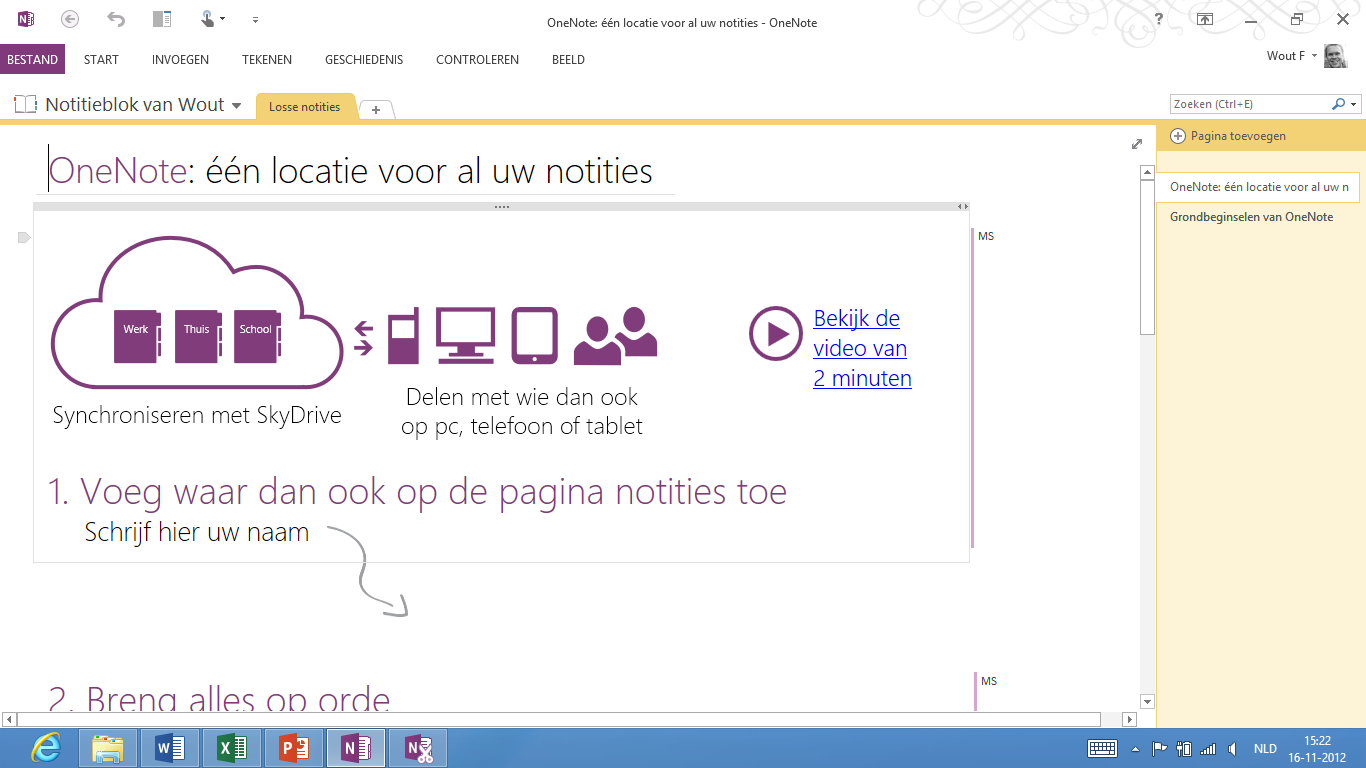1366x768 pixels.
Task: Click the SkyDrive cloud graphic
Action: coord(197,313)
